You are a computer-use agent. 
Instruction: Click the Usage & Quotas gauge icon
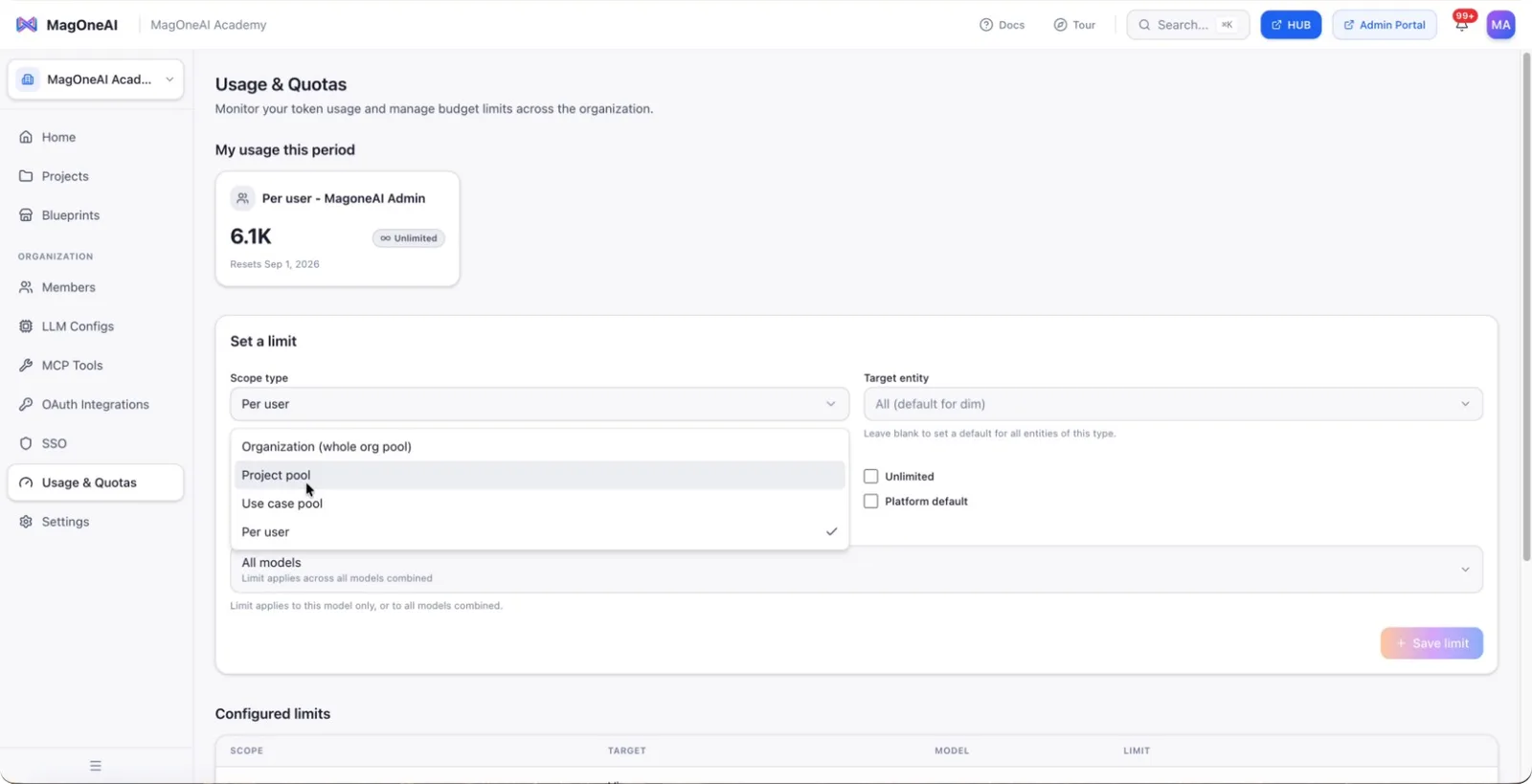(x=26, y=482)
